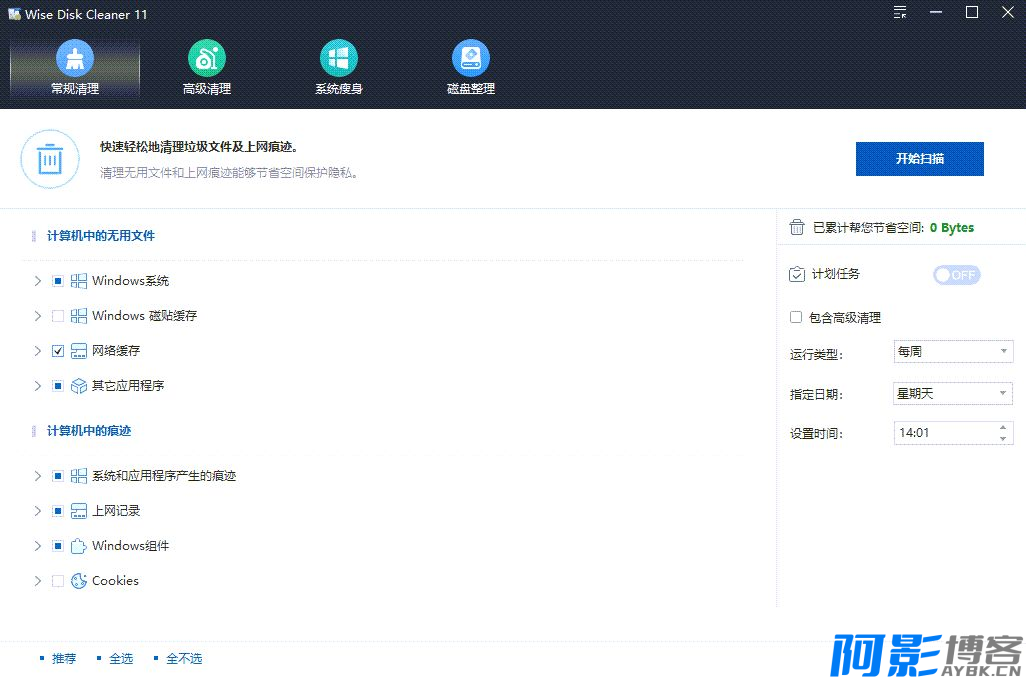Toggle the Windows系统 checkbox
Image resolution: width=1026 pixels, height=679 pixels.
pos(58,281)
